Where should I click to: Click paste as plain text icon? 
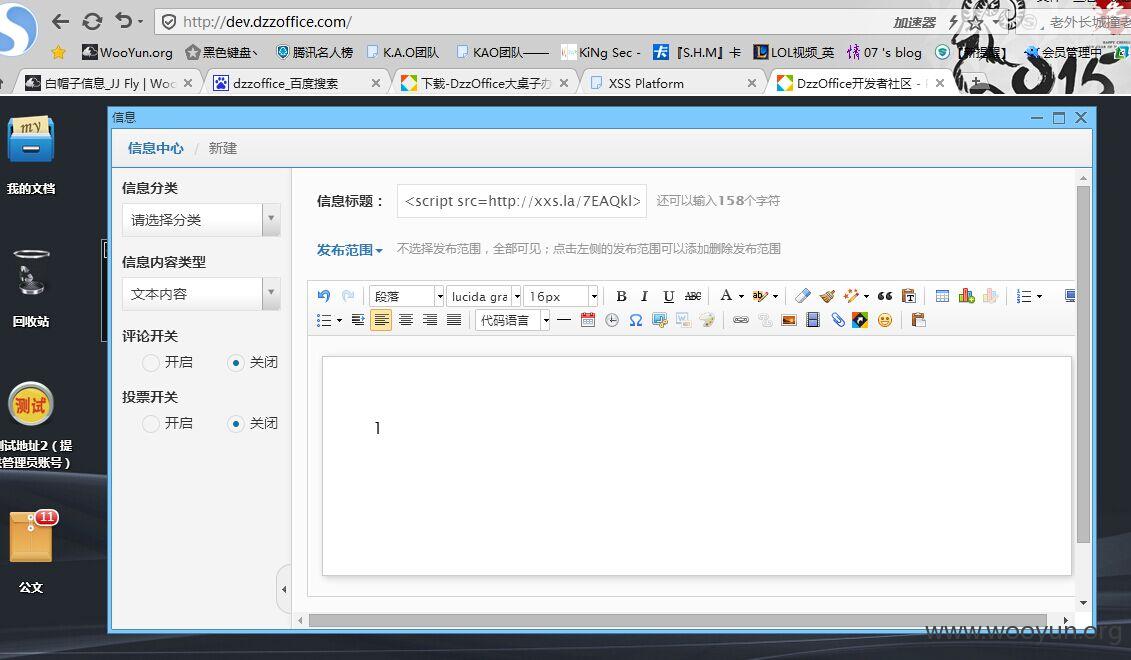pyautogui.click(x=909, y=296)
